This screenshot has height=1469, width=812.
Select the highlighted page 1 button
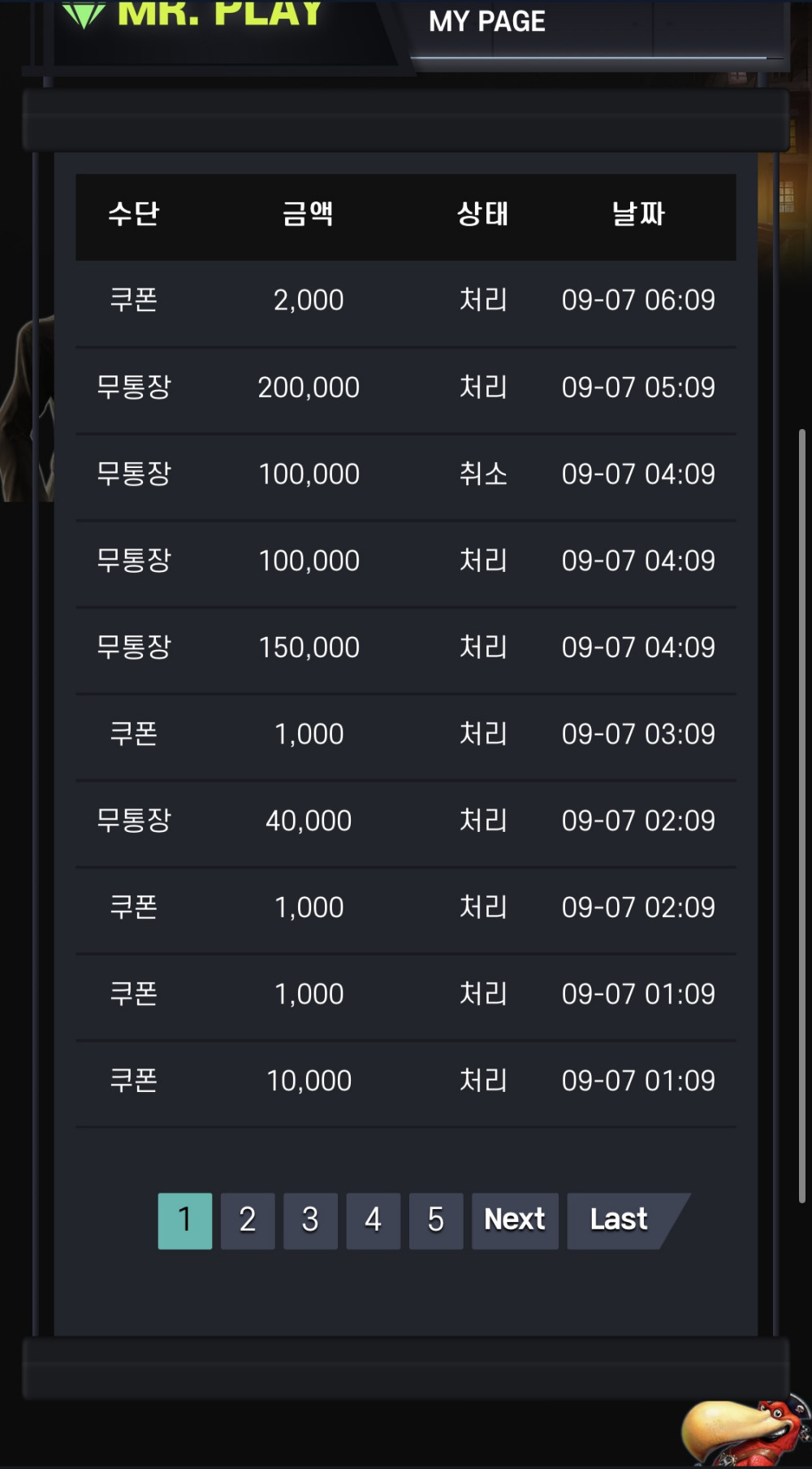185,1220
